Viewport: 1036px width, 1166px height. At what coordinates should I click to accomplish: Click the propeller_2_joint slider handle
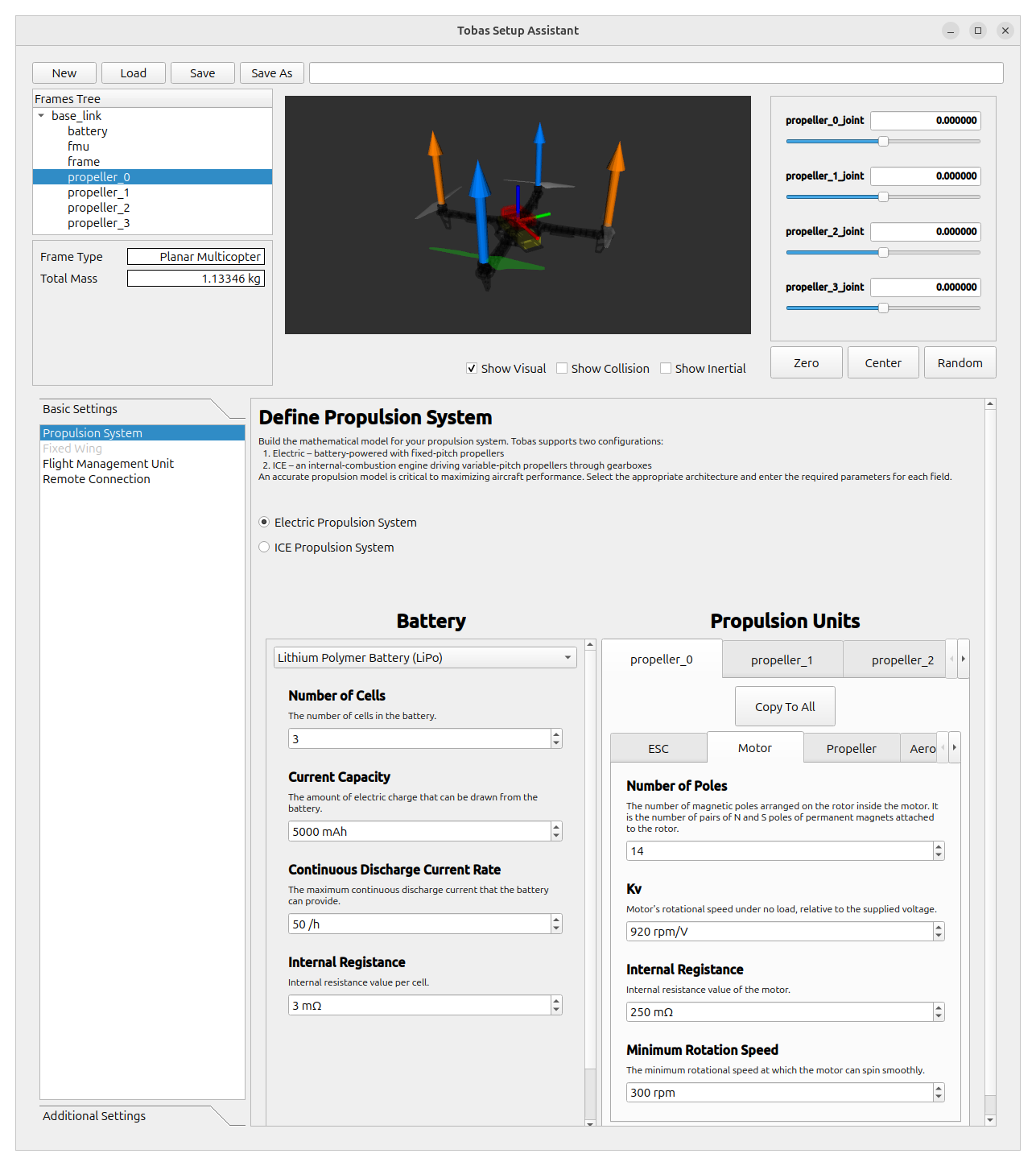pos(883,253)
